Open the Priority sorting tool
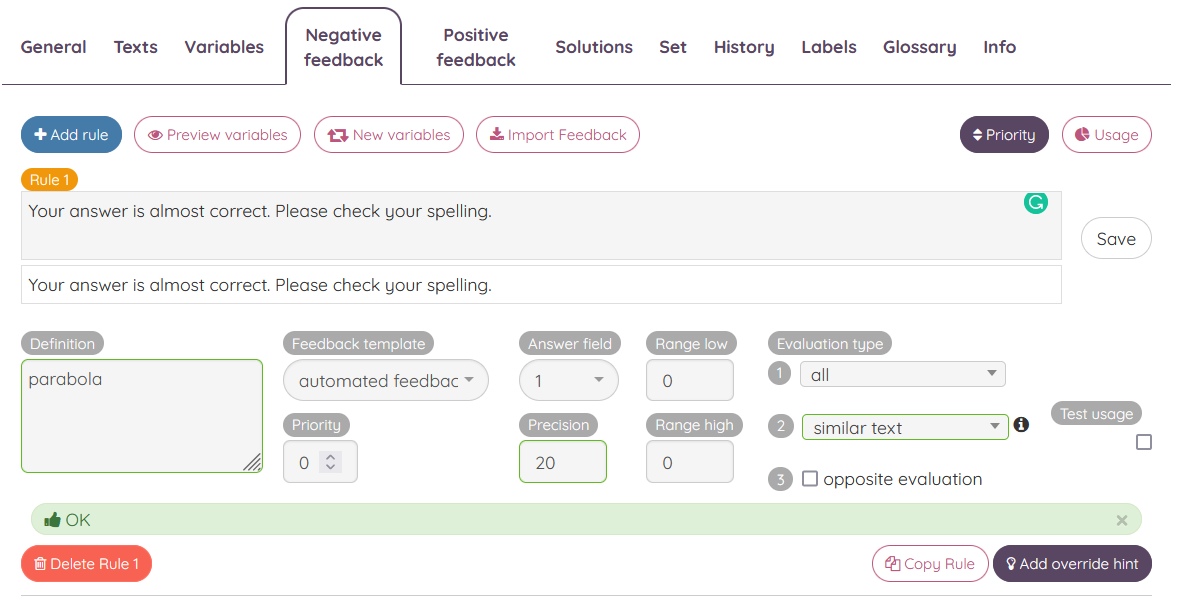The image size is (1177, 607). point(1004,134)
